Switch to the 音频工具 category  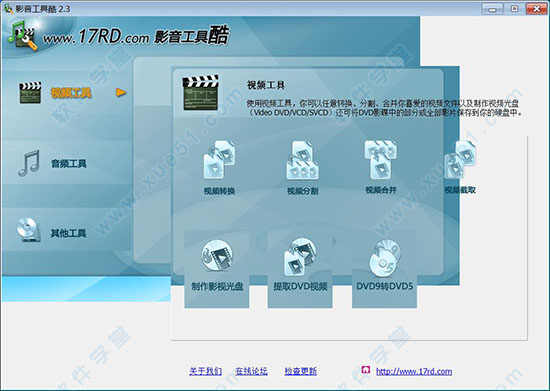click(x=69, y=163)
